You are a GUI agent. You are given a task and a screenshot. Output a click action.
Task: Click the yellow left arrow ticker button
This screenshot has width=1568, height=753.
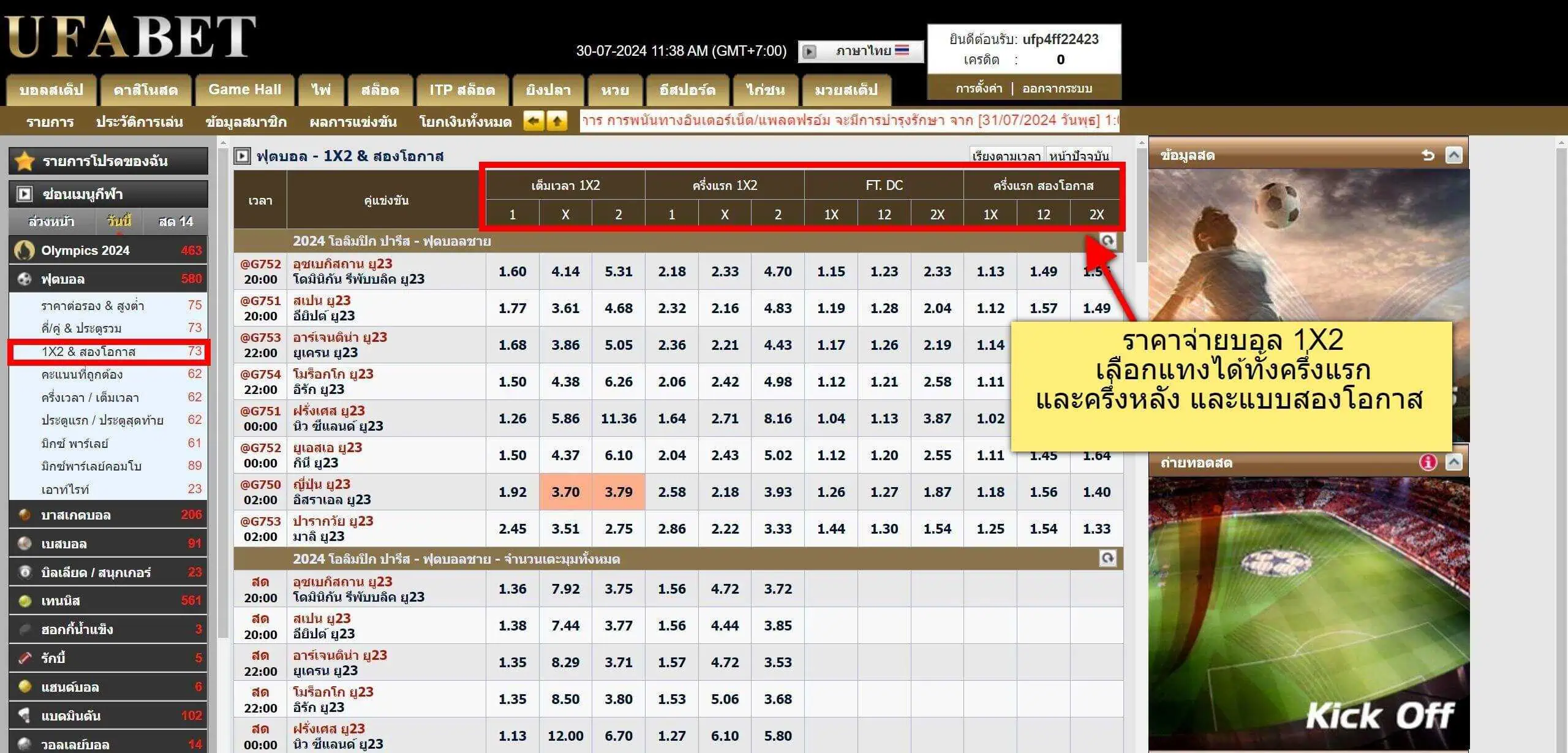pos(533,121)
